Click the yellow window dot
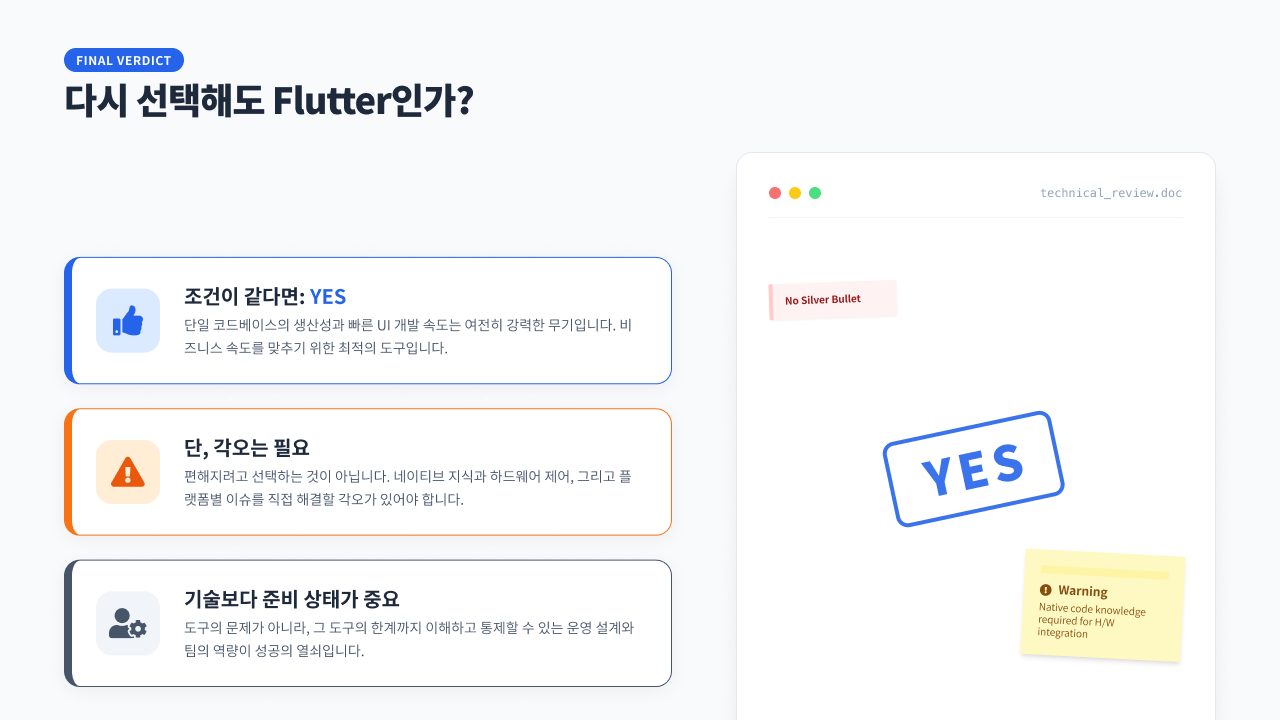1280x720 pixels. (795, 193)
